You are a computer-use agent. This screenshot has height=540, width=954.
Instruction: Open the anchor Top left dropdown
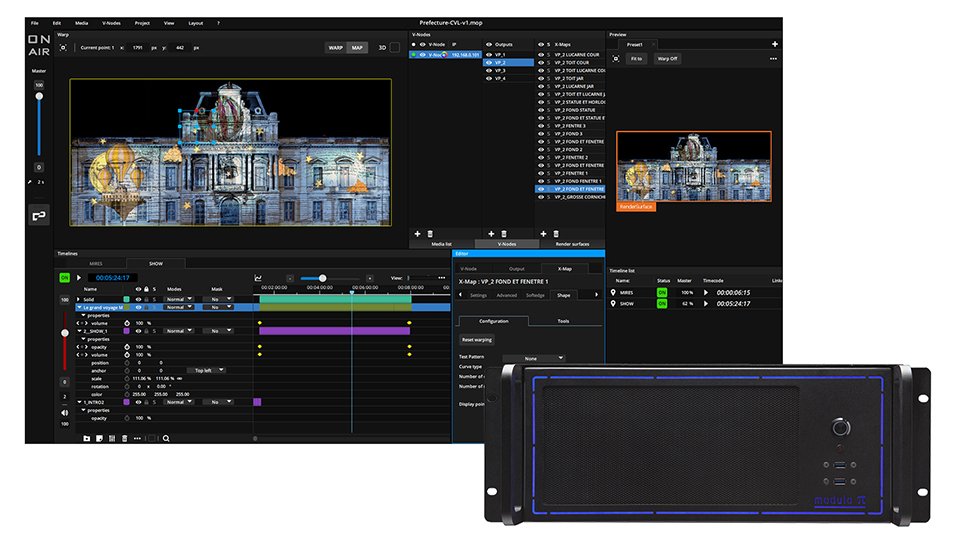point(207,370)
